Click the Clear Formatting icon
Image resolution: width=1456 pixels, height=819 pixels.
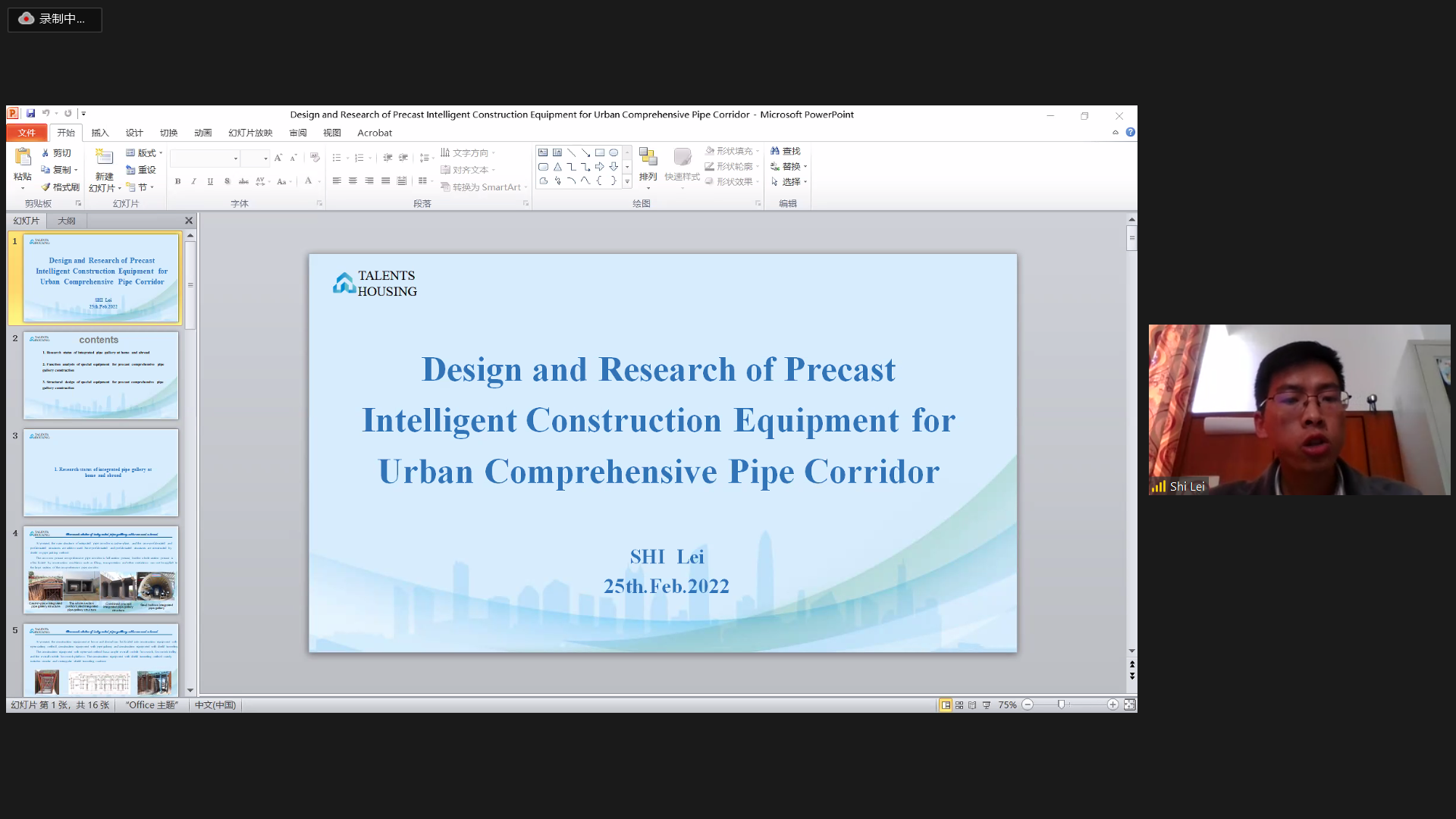pos(315,158)
